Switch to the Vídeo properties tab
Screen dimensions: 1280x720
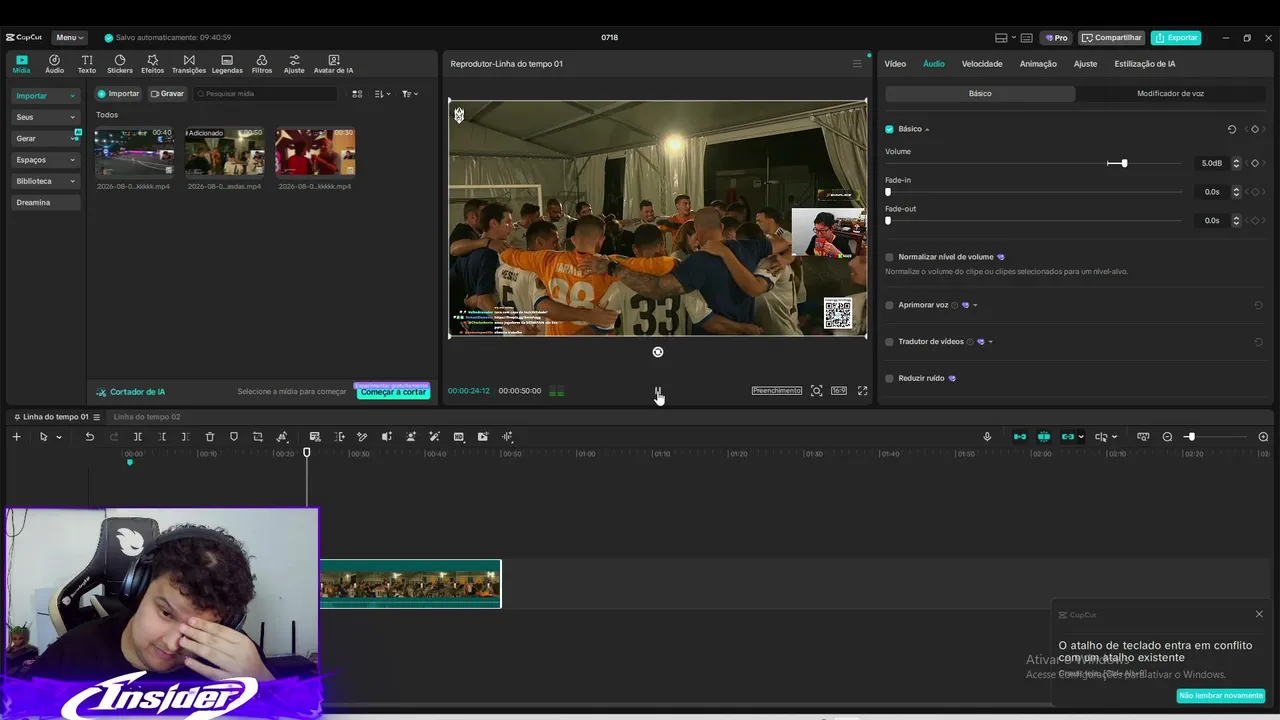pyautogui.click(x=895, y=64)
